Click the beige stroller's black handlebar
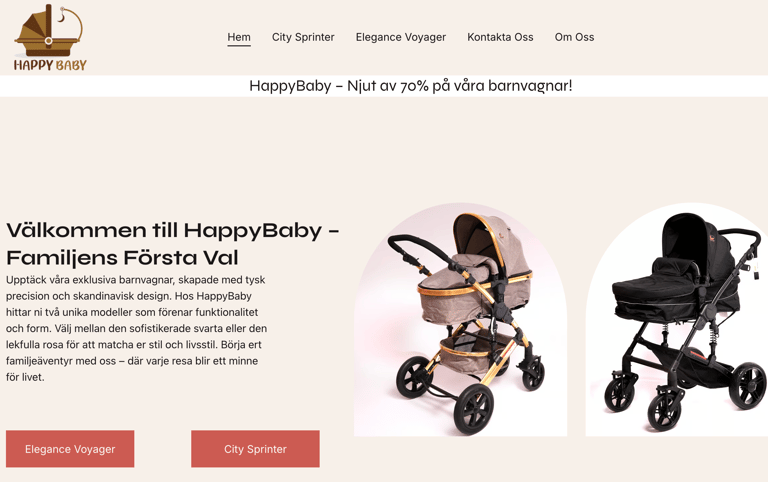 [x=416, y=246]
